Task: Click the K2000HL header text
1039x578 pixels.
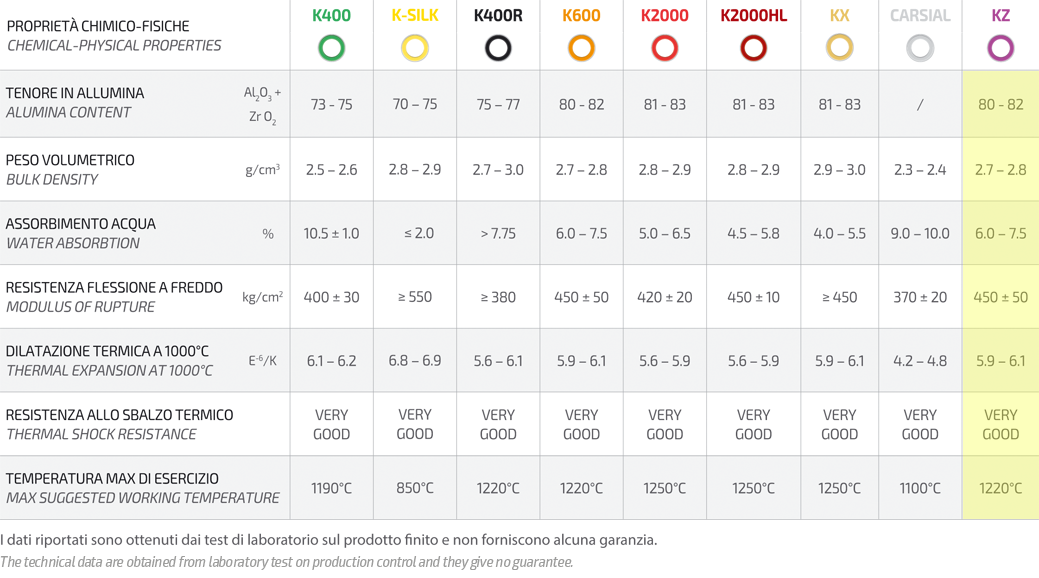Action: [x=753, y=15]
